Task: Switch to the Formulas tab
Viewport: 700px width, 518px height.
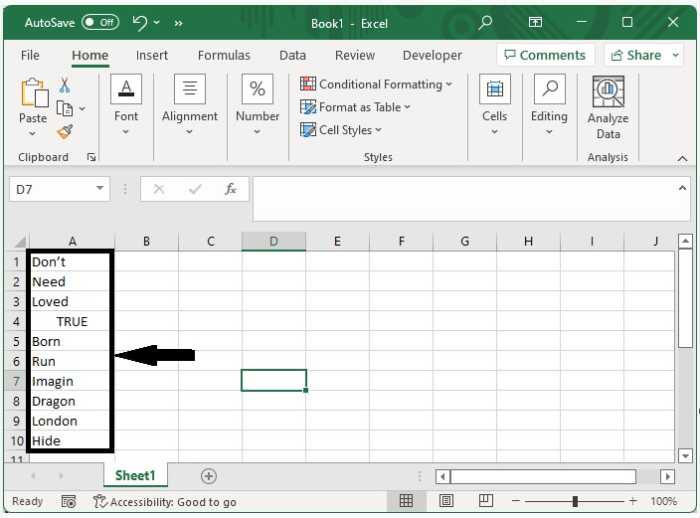Action: (x=224, y=55)
